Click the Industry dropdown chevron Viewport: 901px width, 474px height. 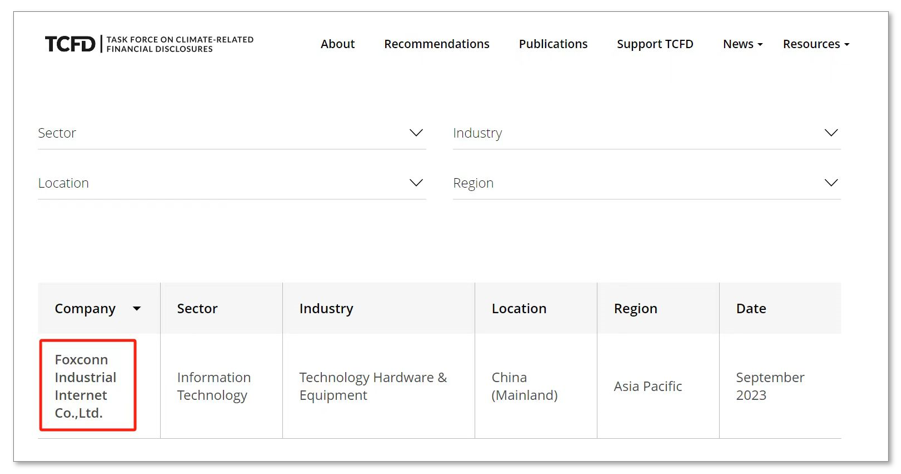pos(831,133)
